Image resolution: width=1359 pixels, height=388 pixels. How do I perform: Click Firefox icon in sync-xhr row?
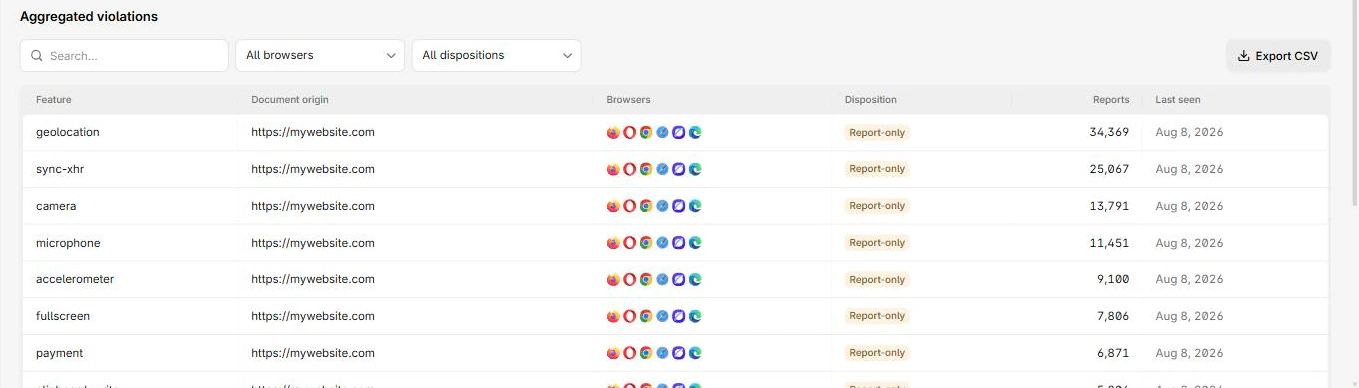click(613, 169)
